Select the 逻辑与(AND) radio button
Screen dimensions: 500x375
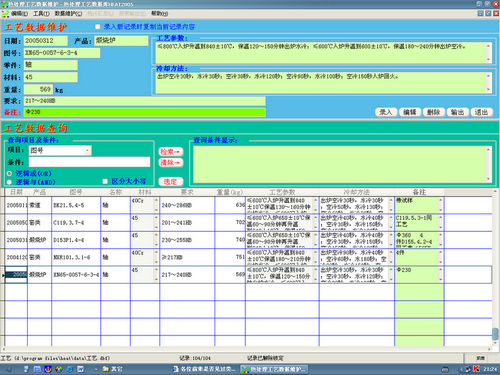coord(9,182)
